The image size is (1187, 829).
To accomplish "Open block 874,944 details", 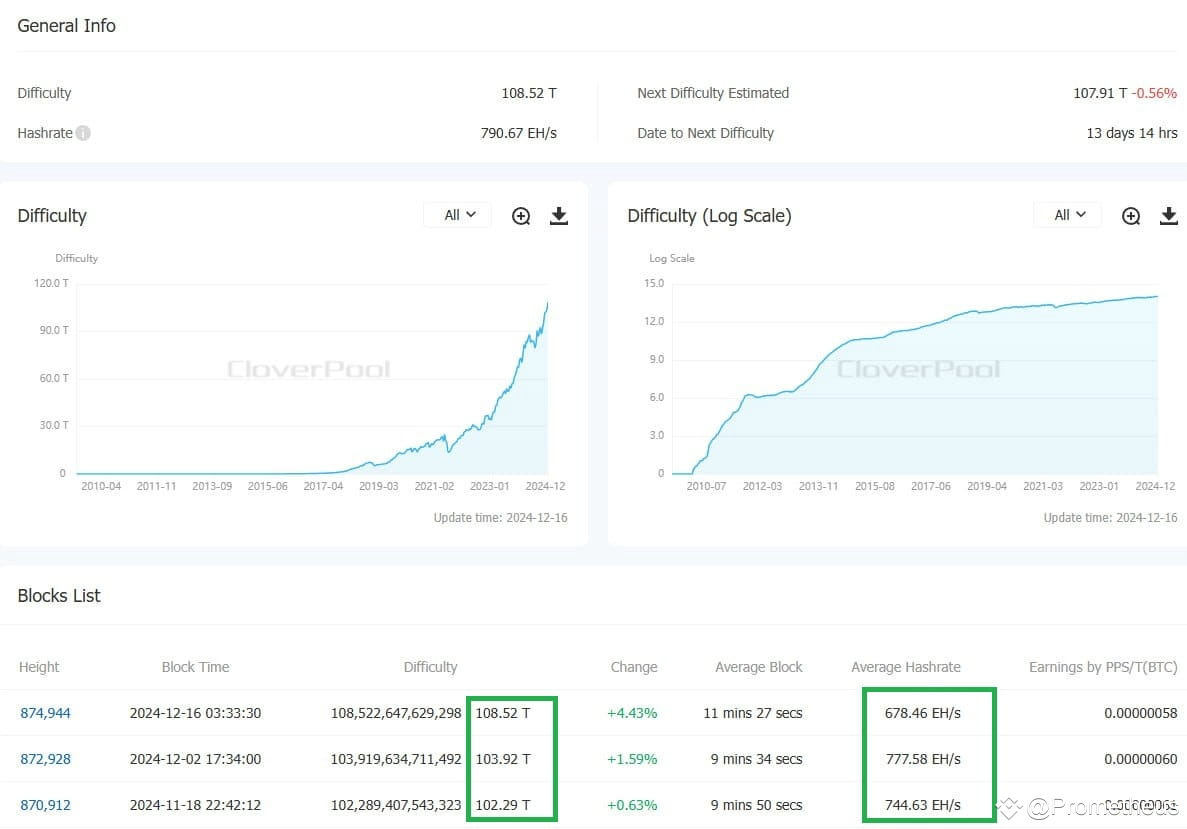I will tap(45, 713).
